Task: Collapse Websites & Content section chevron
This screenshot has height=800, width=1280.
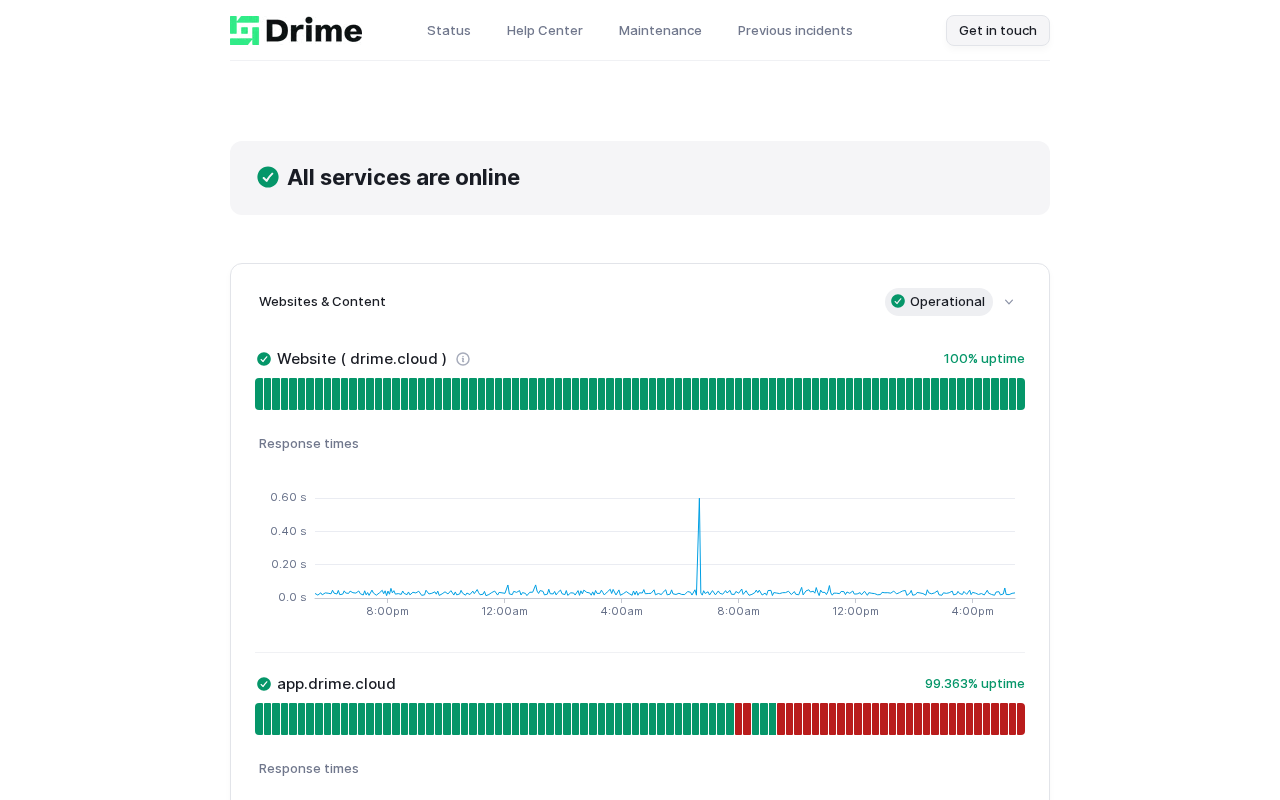Action: [1009, 302]
